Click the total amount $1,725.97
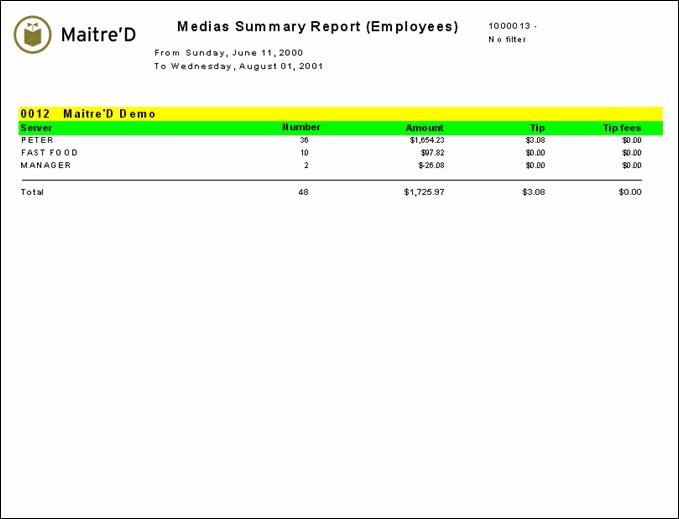The image size is (679, 519). click(x=424, y=191)
